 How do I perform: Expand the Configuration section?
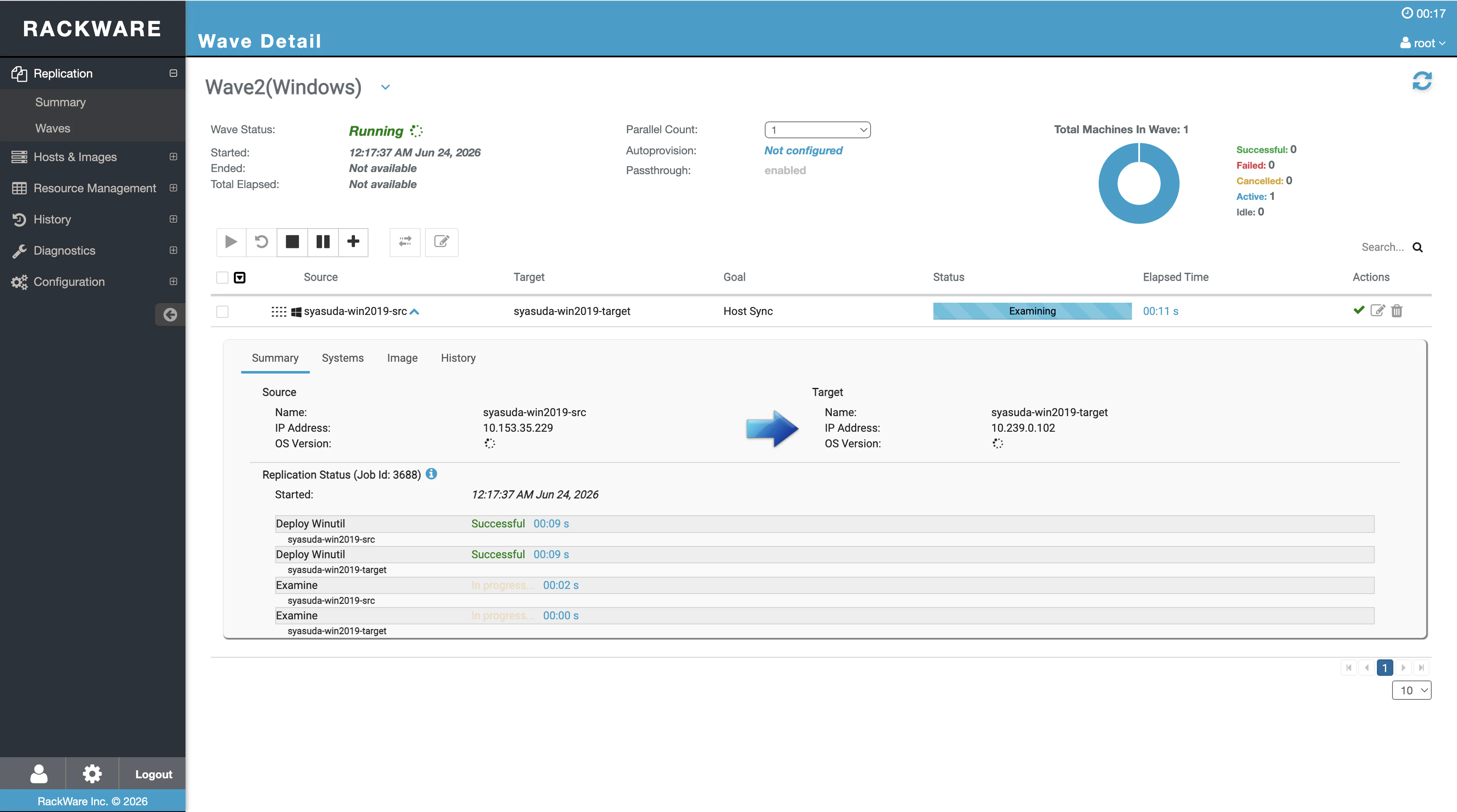(173, 281)
